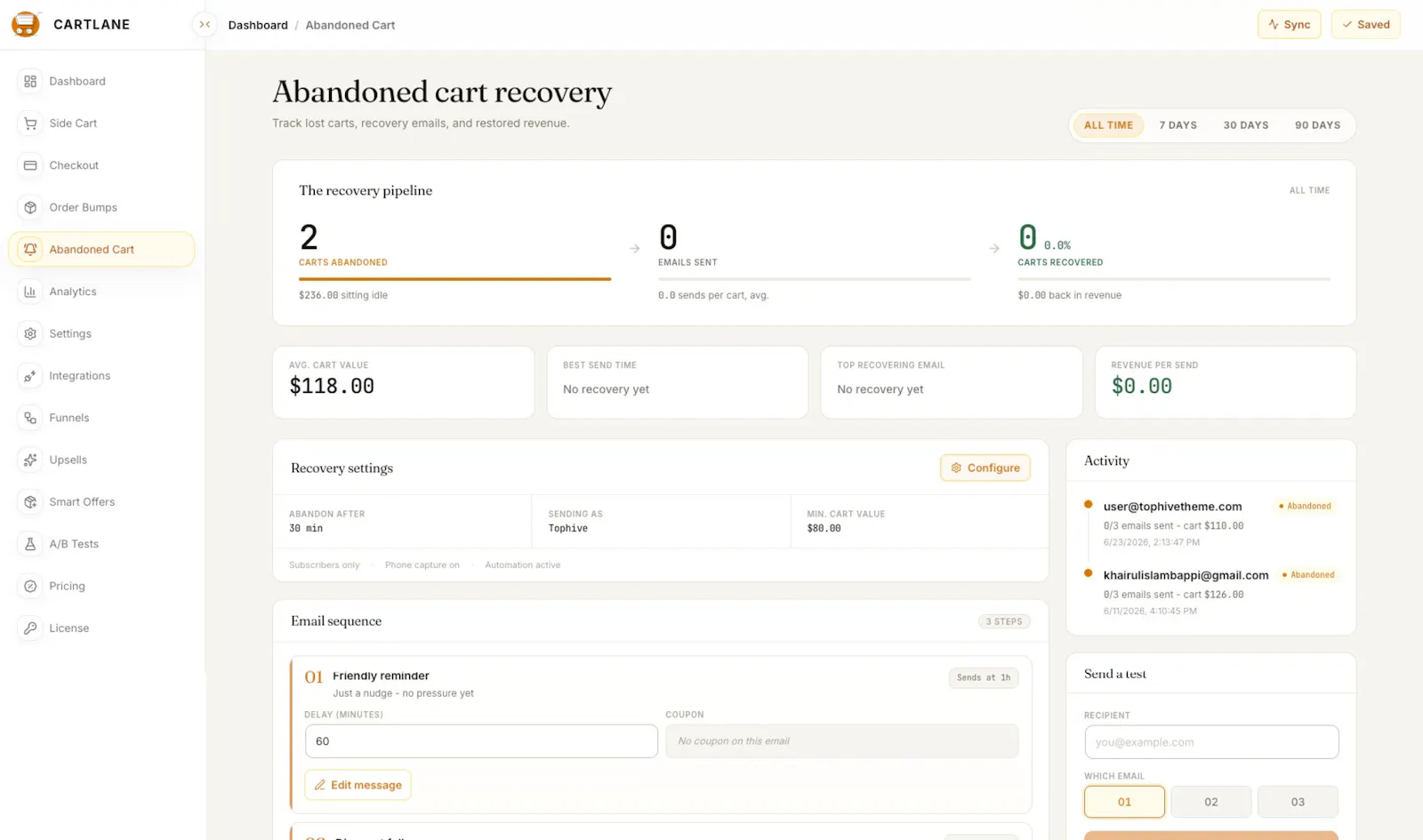Click the Delay minutes field showing 60

coord(481,741)
